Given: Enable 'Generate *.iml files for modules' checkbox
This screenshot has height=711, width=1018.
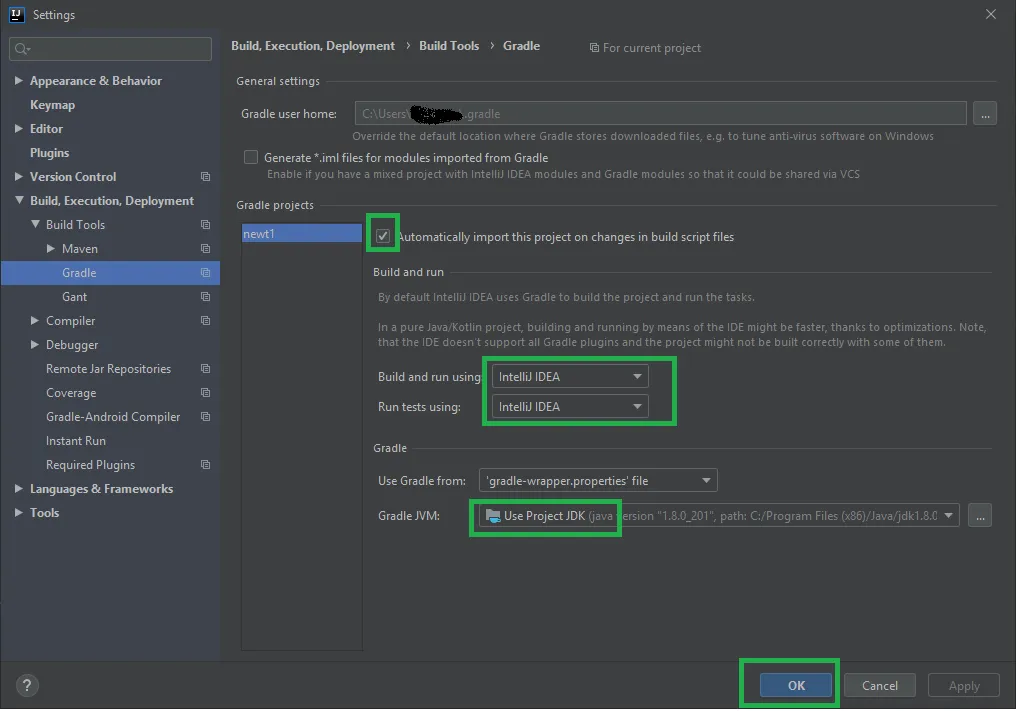Looking at the screenshot, I should [x=251, y=157].
